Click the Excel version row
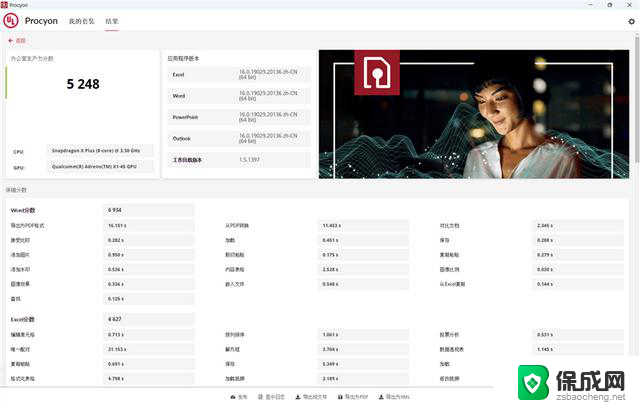 [x=239, y=75]
